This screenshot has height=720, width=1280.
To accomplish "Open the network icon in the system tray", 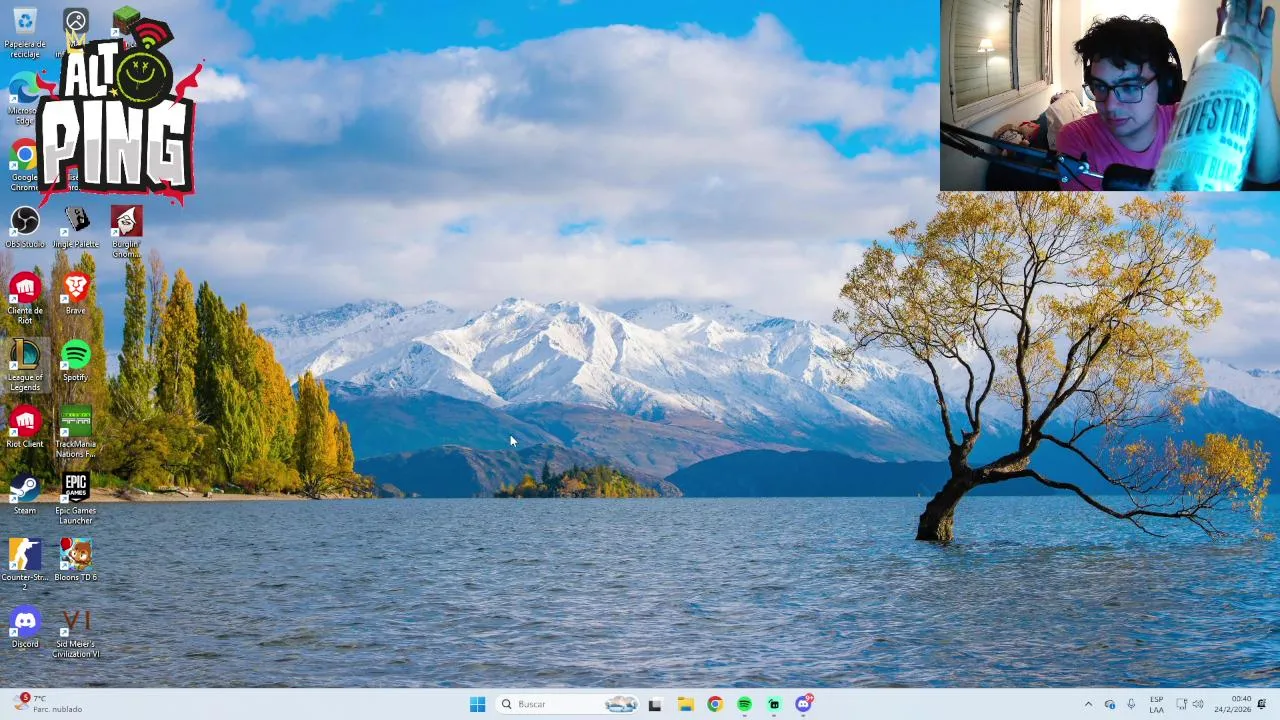I will point(1181,704).
